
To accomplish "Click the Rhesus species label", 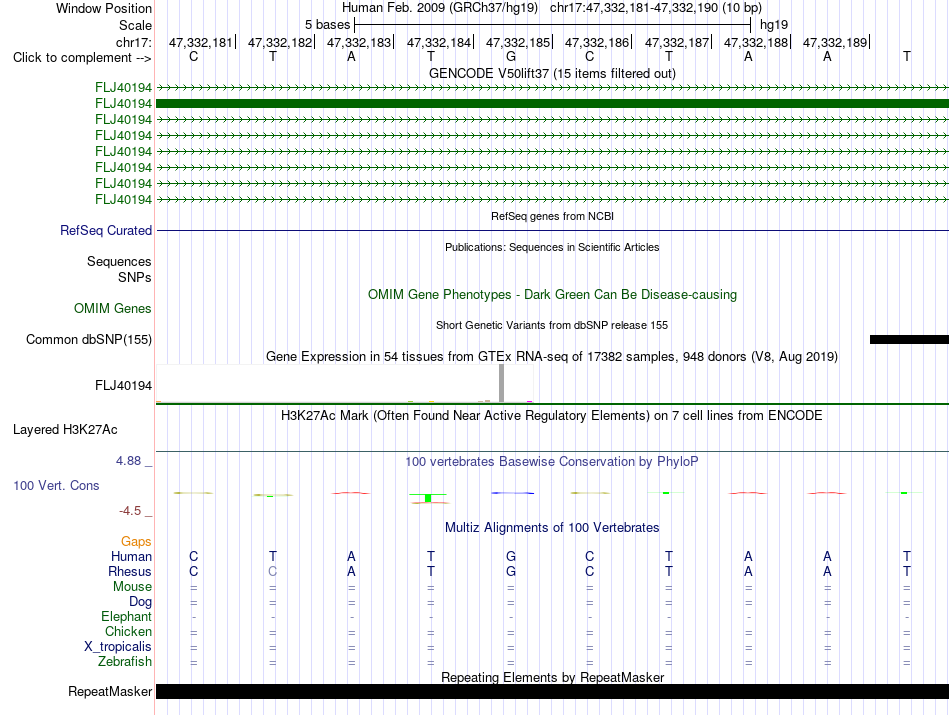I will [130, 571].
